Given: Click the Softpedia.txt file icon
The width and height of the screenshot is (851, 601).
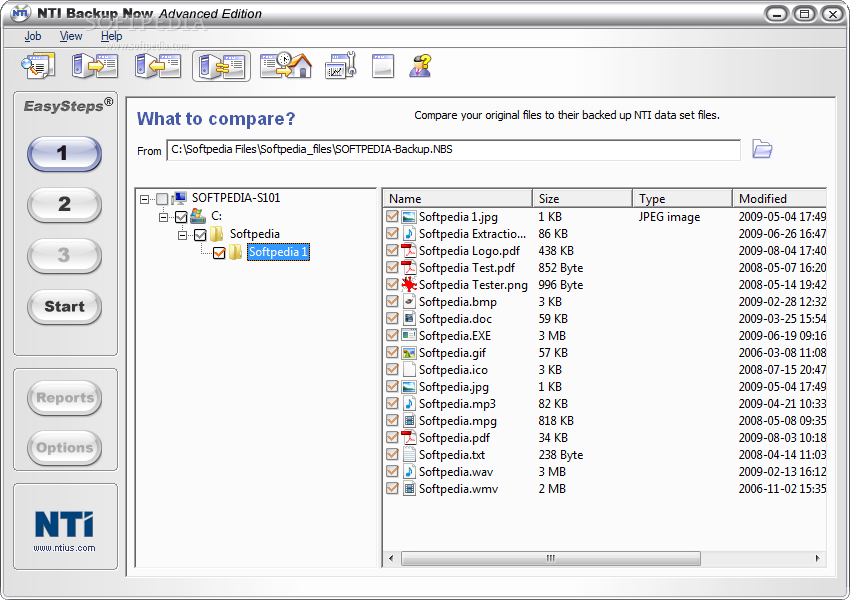Looking at the screenshot, I should tap(409, 454).
